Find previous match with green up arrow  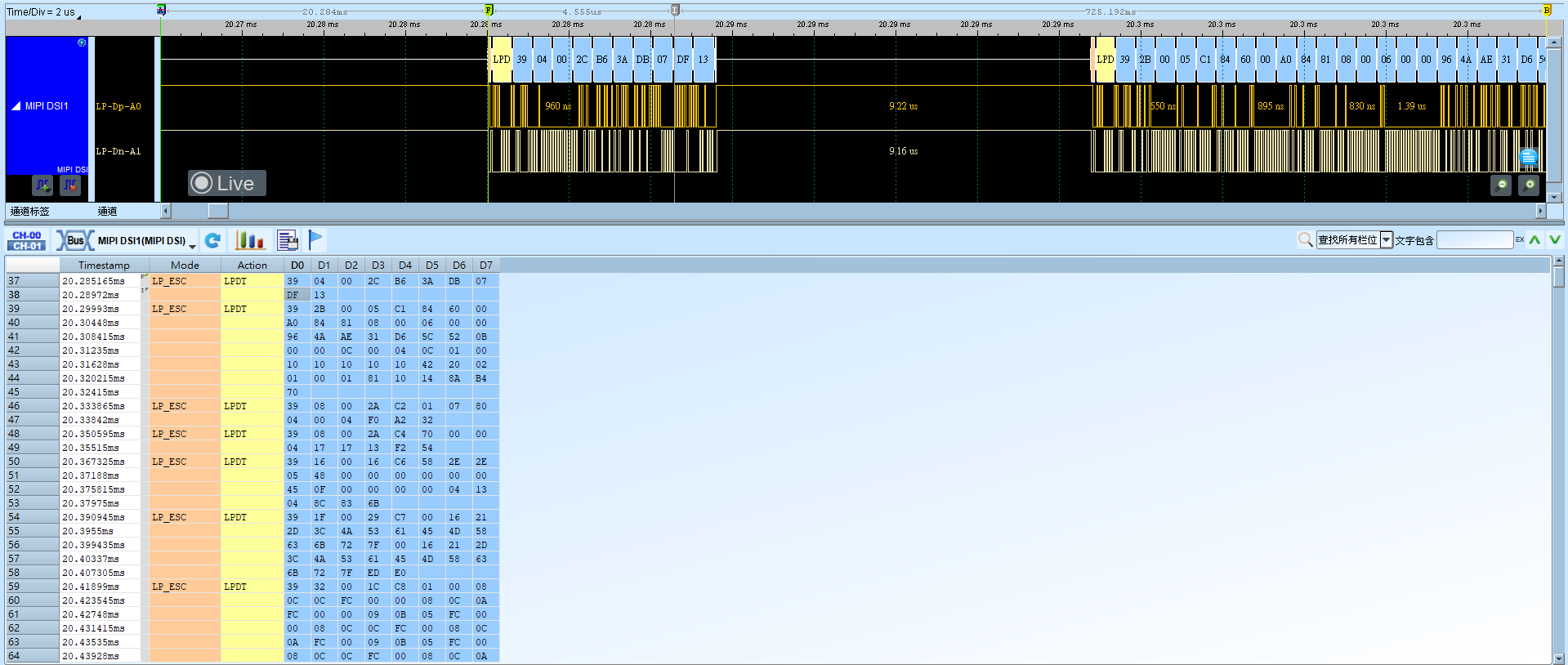pos(1534,239)
